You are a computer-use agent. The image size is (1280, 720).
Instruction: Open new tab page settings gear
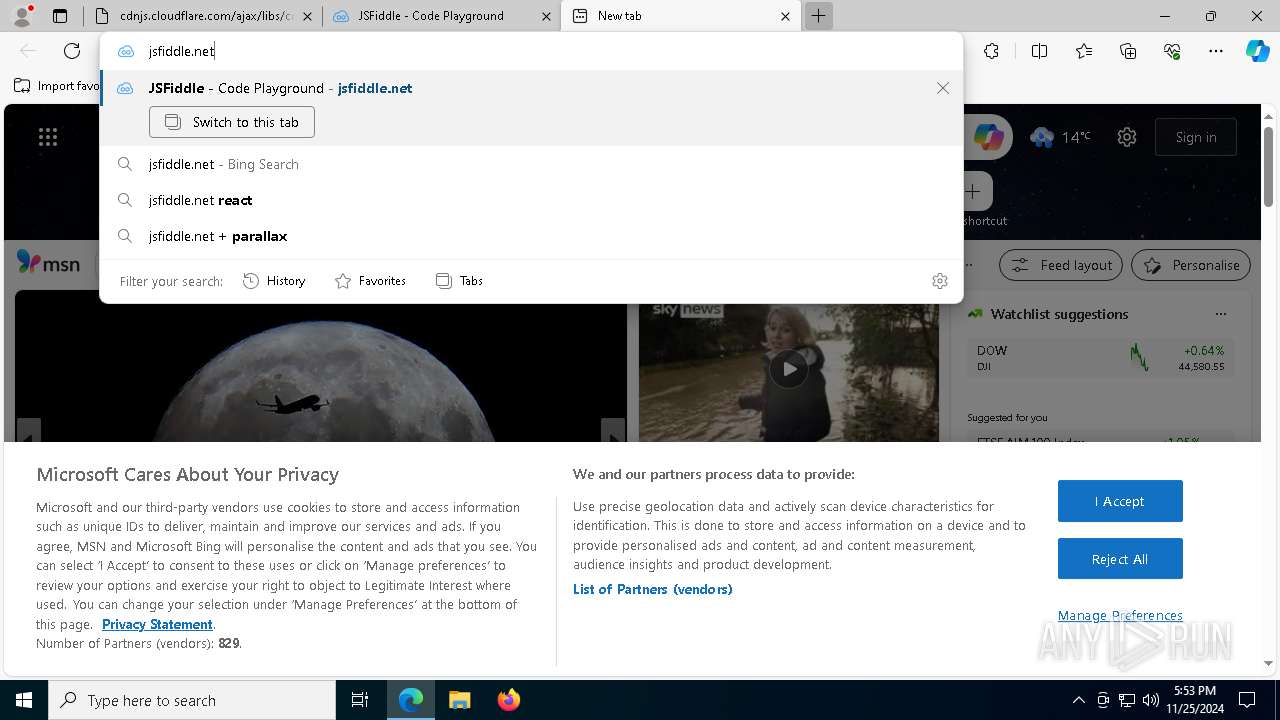(1127, 137)
